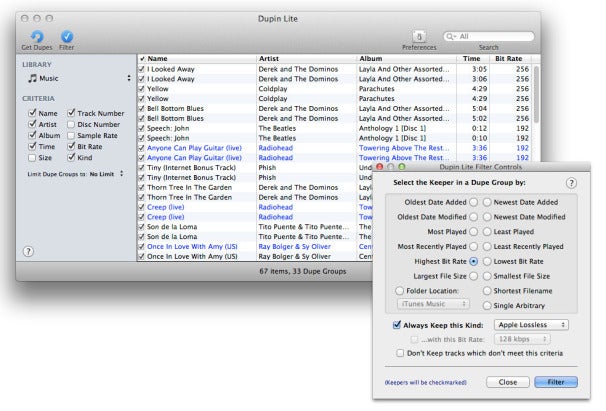Viewport: 606px width, 411px height.
Task: Sort the table by the Artist column
Action: pyautogui.click(x=306, y=59)
